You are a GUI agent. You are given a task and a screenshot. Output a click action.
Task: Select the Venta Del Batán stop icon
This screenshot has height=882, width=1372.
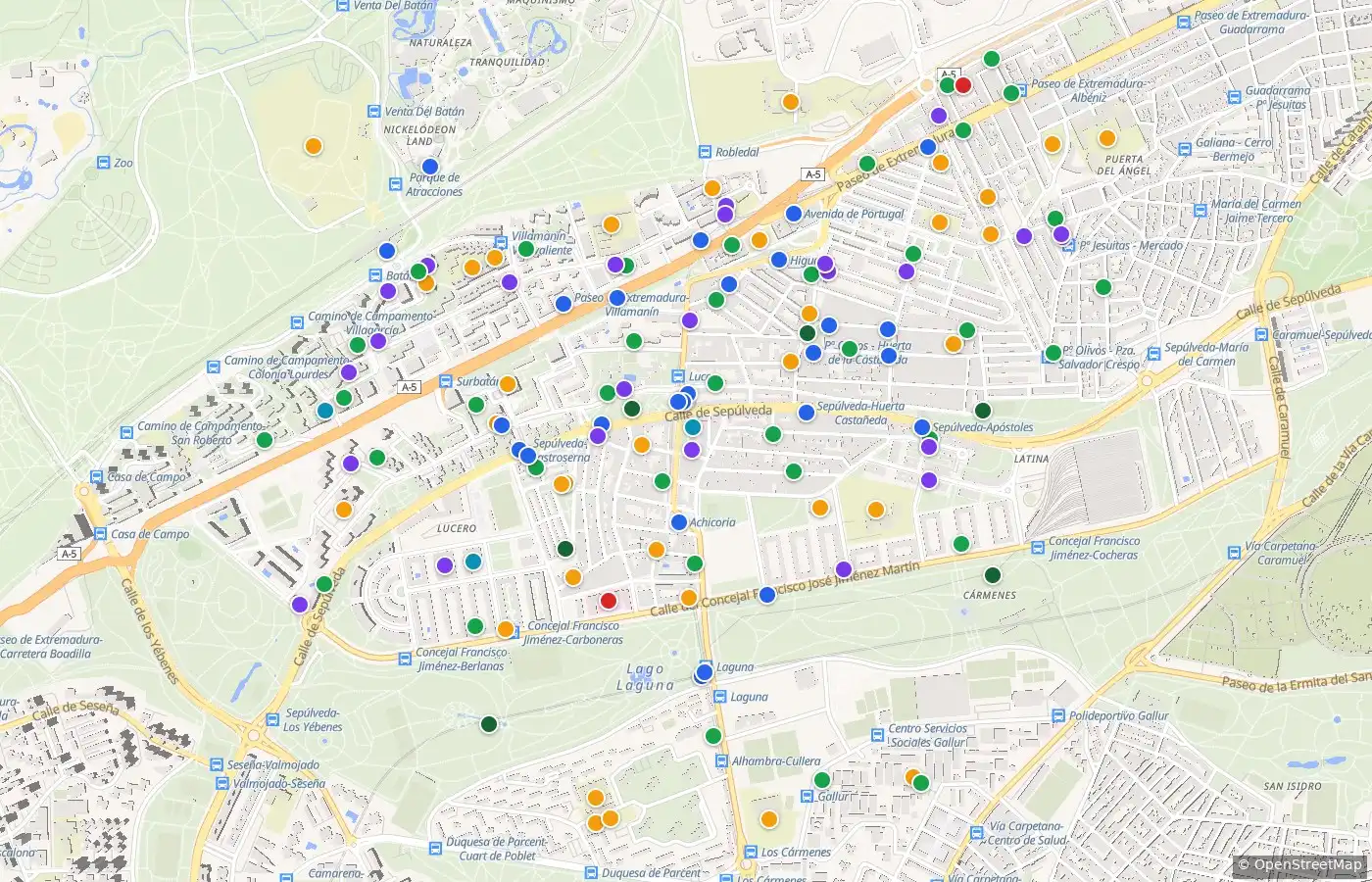coord(373,112)
